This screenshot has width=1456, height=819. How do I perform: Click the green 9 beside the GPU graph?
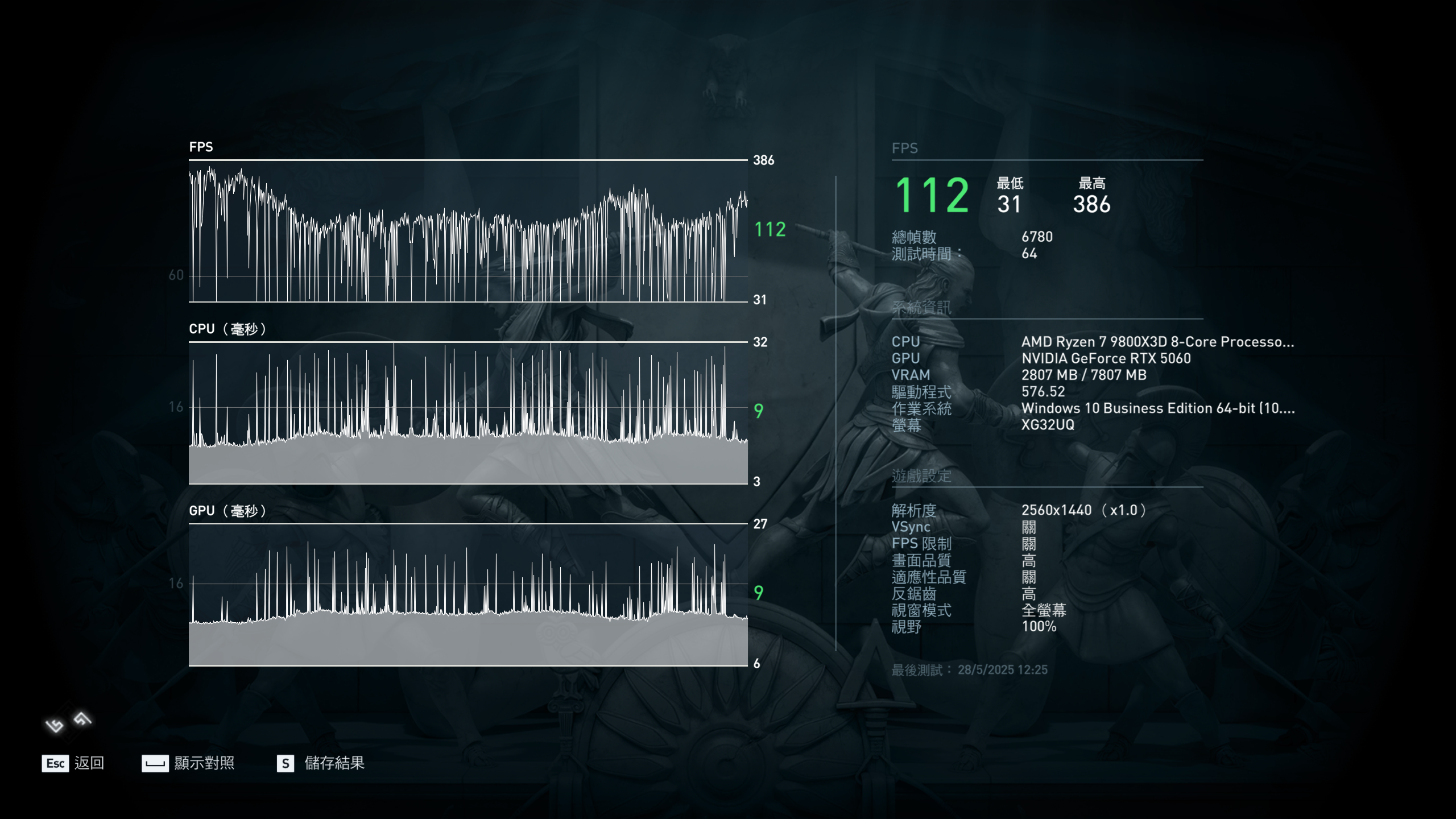click(x=758, y=593)
